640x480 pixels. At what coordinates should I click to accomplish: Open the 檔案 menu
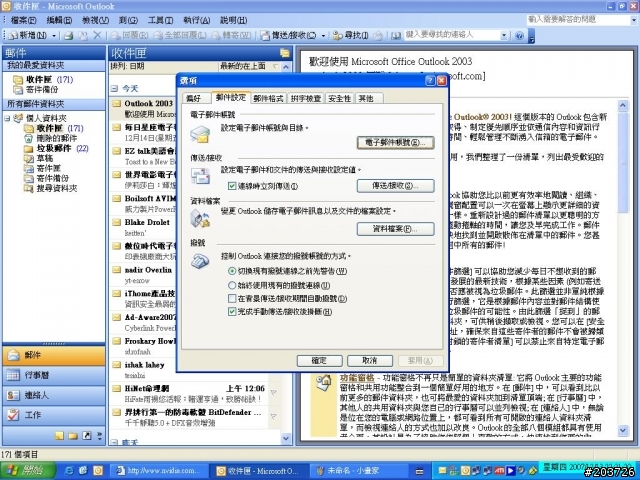click(23, 20)
